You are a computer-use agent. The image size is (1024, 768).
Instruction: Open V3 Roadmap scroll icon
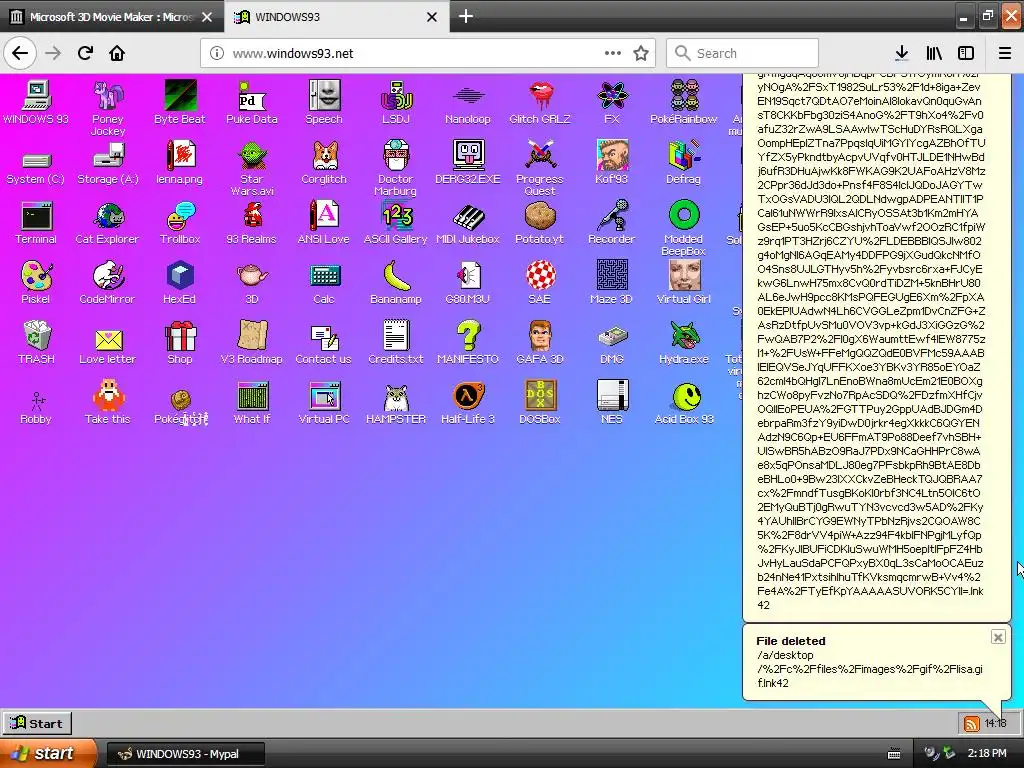click(252, 336)
